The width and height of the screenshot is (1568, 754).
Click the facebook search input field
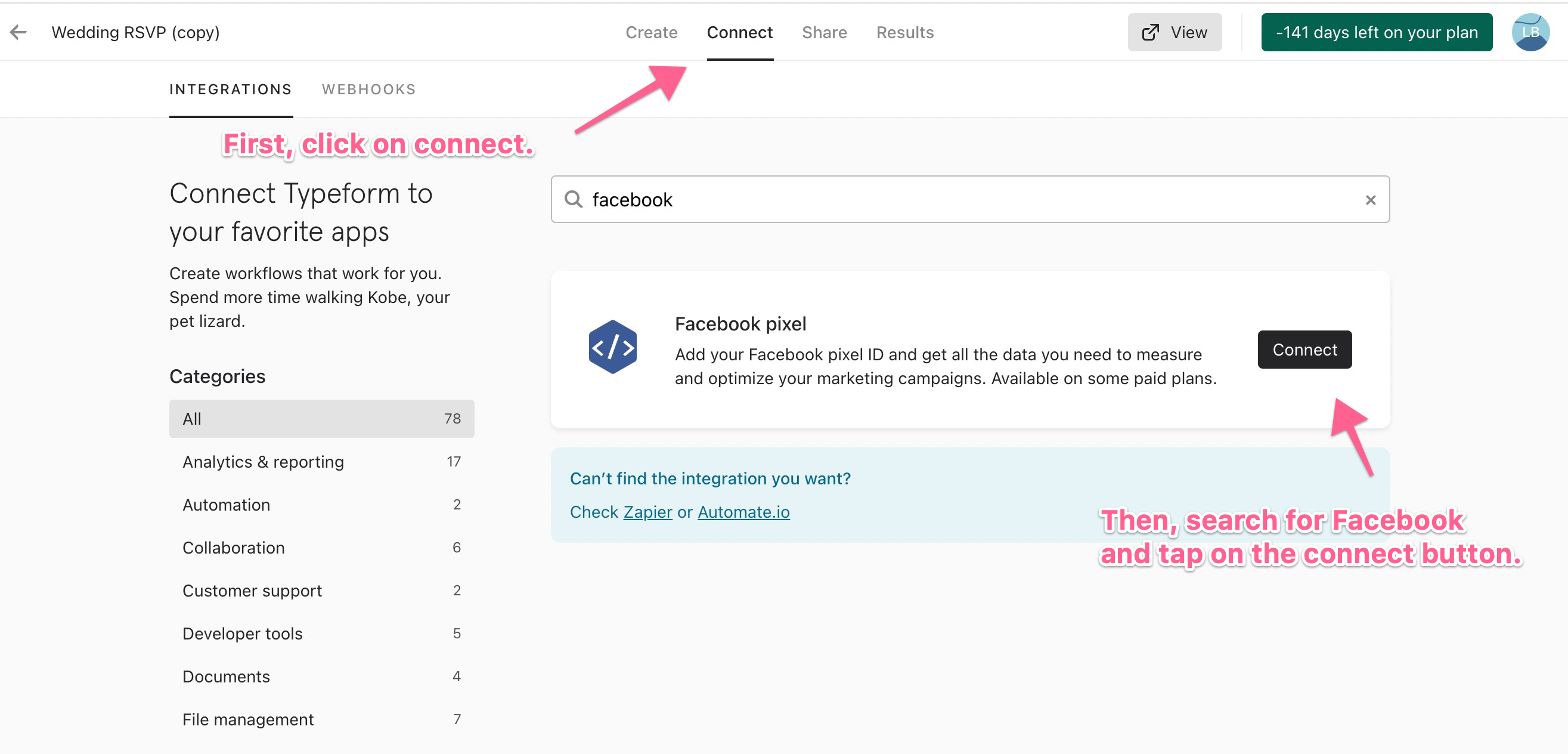point(969,200)
